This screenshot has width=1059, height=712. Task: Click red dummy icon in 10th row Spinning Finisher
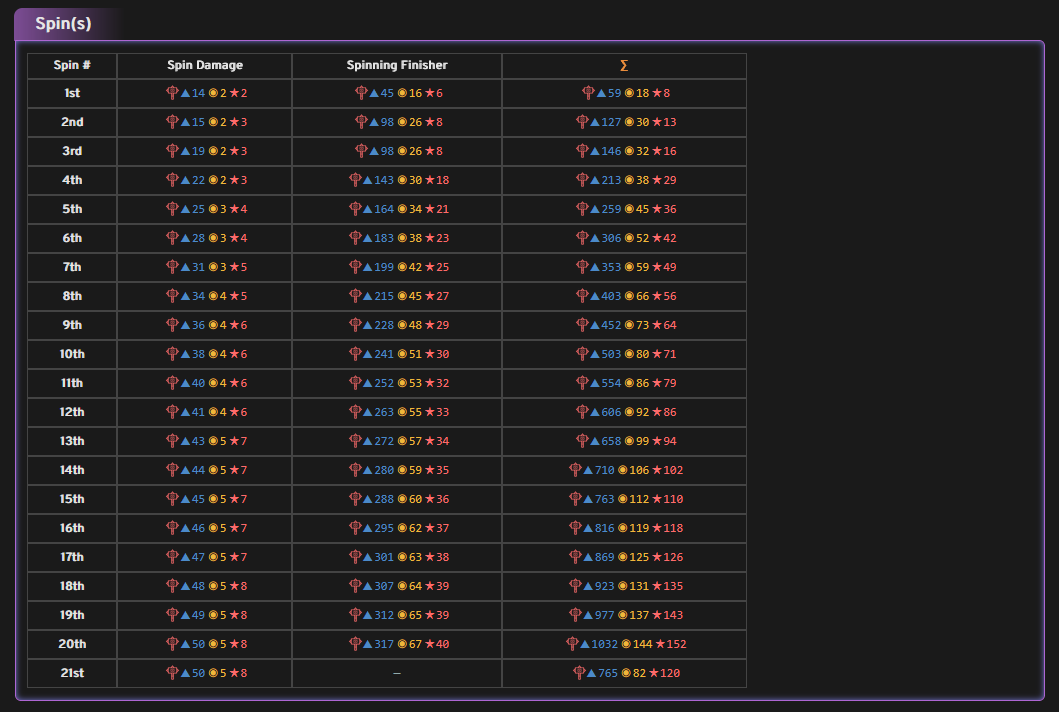pos(355,353)
